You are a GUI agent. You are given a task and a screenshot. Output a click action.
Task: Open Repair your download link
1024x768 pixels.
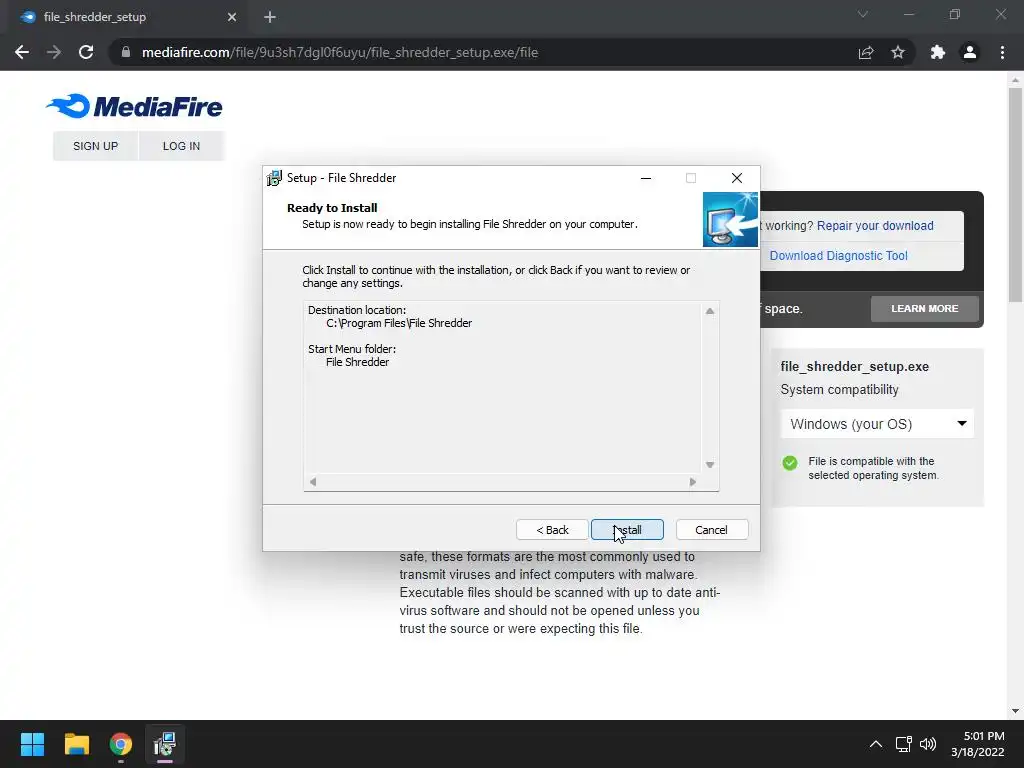[875, 225]
